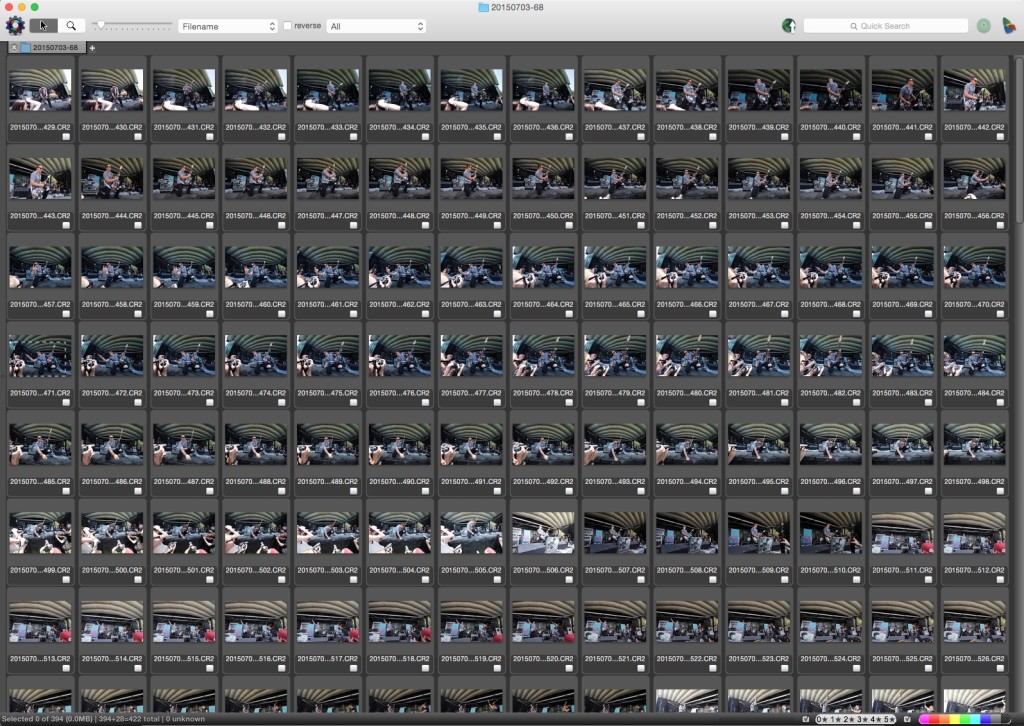Tick the checkbox under file 450.CR2

click(x=569, y=225)
